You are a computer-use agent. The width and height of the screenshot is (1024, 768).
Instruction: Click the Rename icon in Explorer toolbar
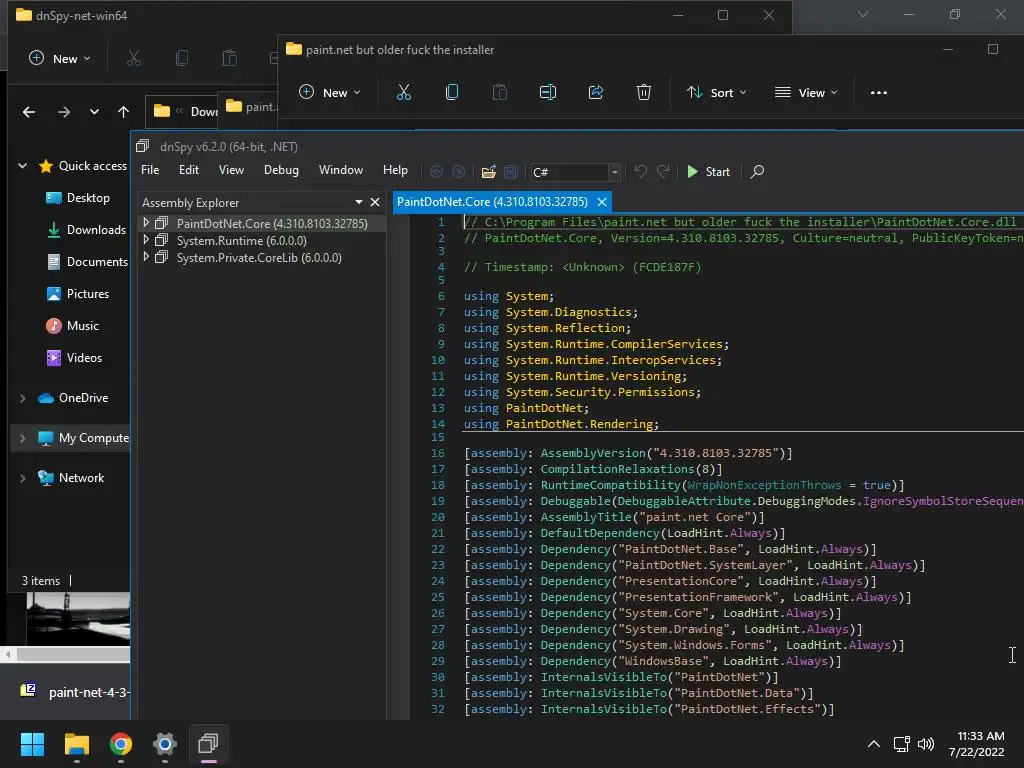point(548,92)
